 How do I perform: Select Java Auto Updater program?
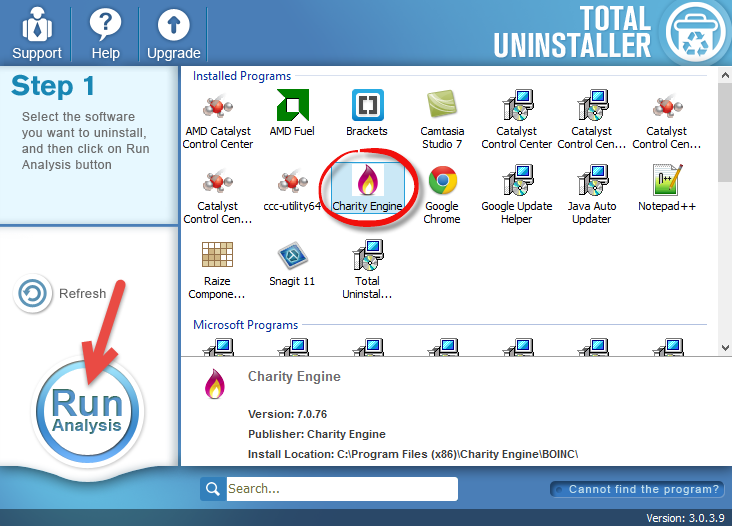(591, 195)
